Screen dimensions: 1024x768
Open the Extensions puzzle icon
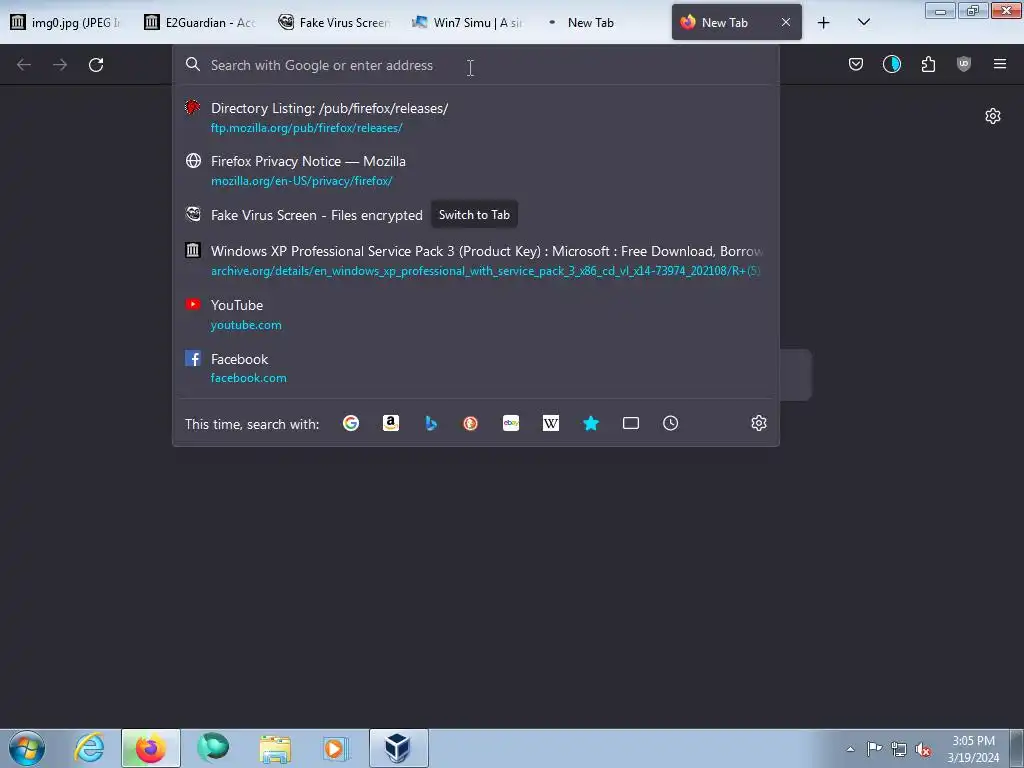(928, 64)
